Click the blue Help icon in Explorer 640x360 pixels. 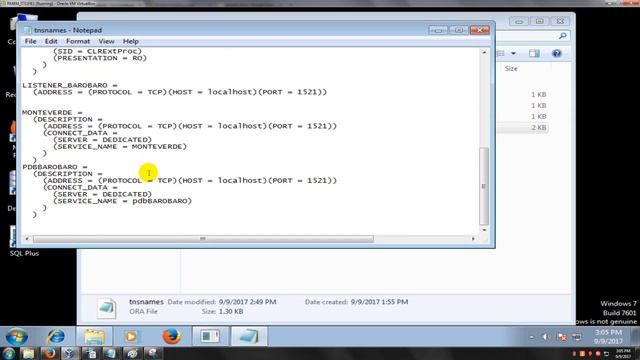click(x=557, y=53)
